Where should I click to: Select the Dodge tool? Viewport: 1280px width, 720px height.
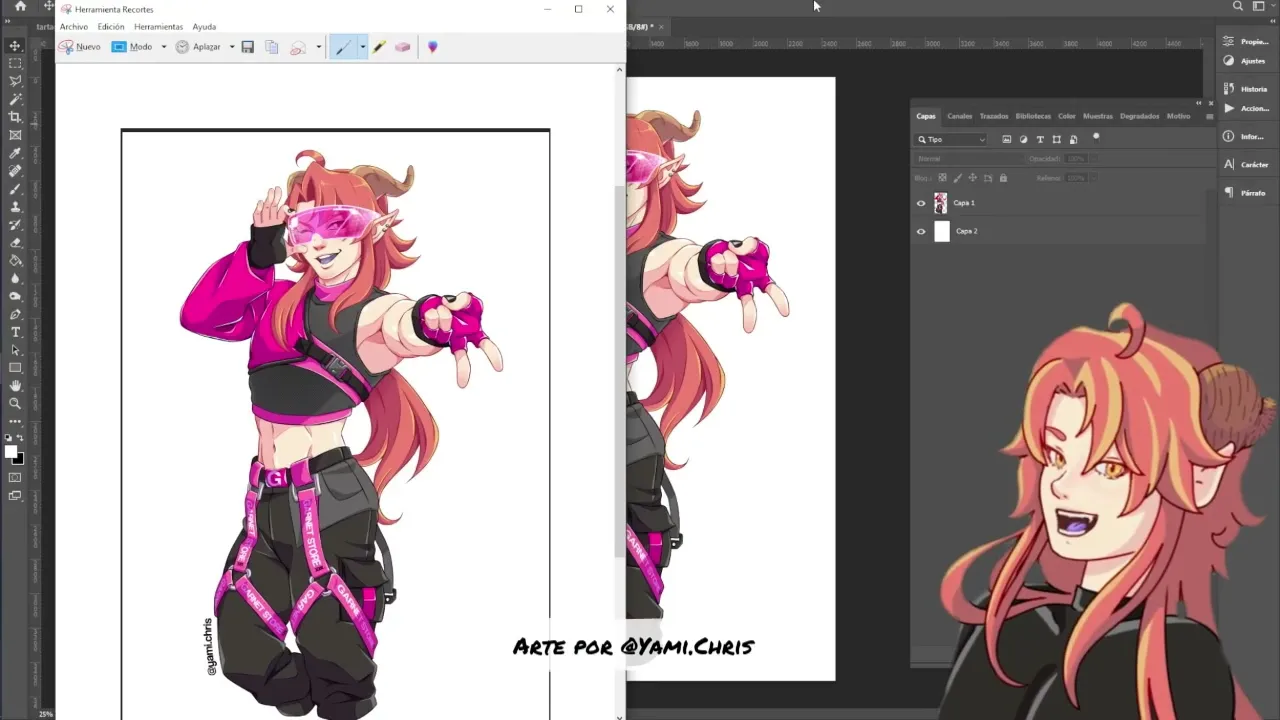pos(15,297)
